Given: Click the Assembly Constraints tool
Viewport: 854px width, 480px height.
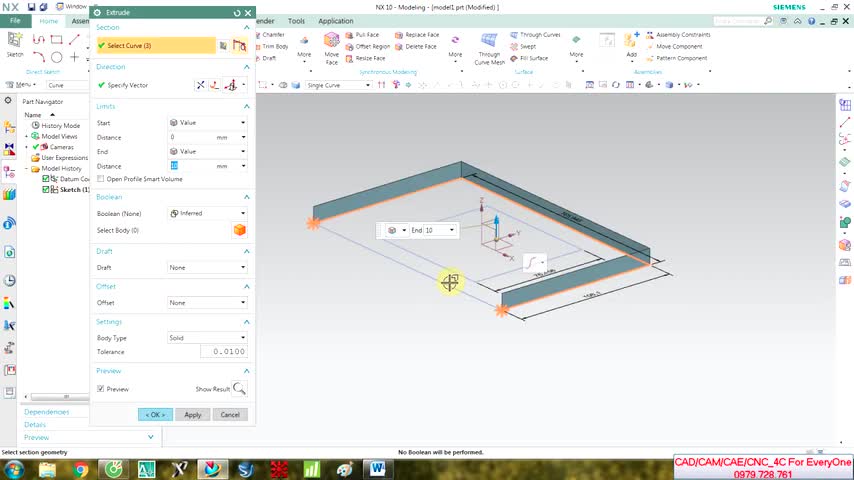Looking at the screenshot, I should [678, 35].
